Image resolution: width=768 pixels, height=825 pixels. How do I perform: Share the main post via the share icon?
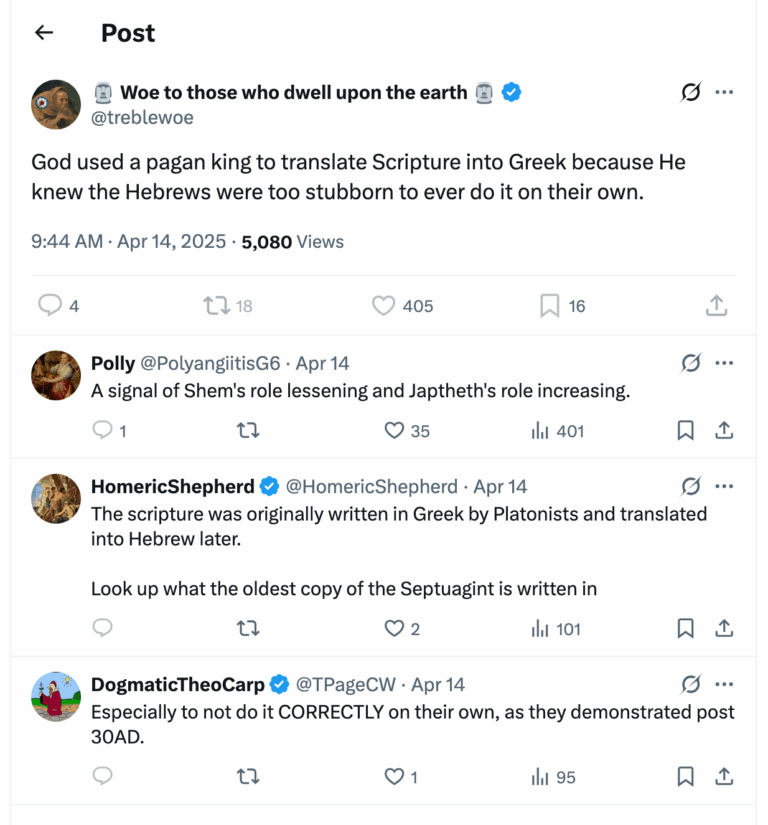[716, 305]
